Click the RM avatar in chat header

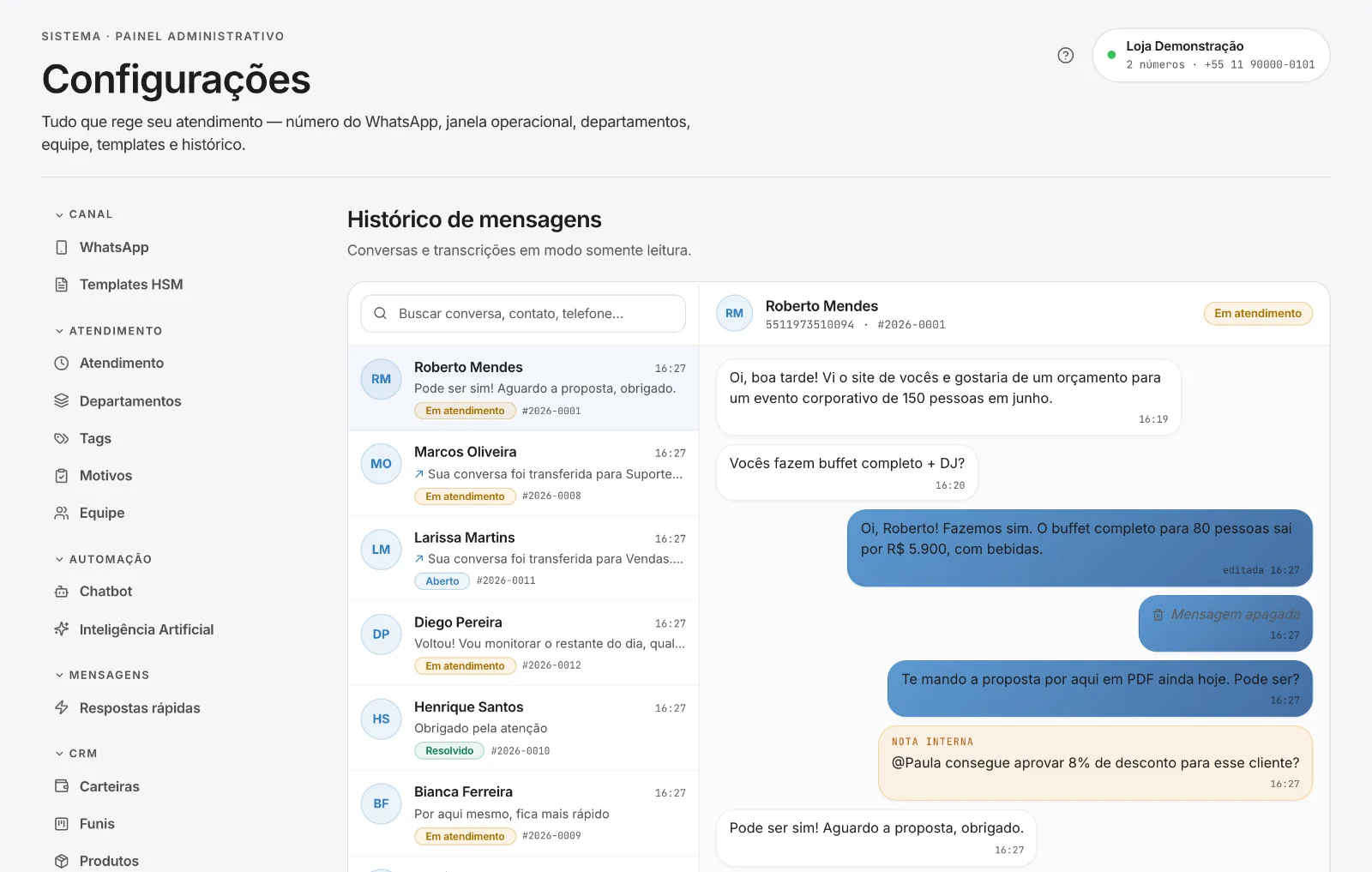pyautogui.click(x=735, y=314)
